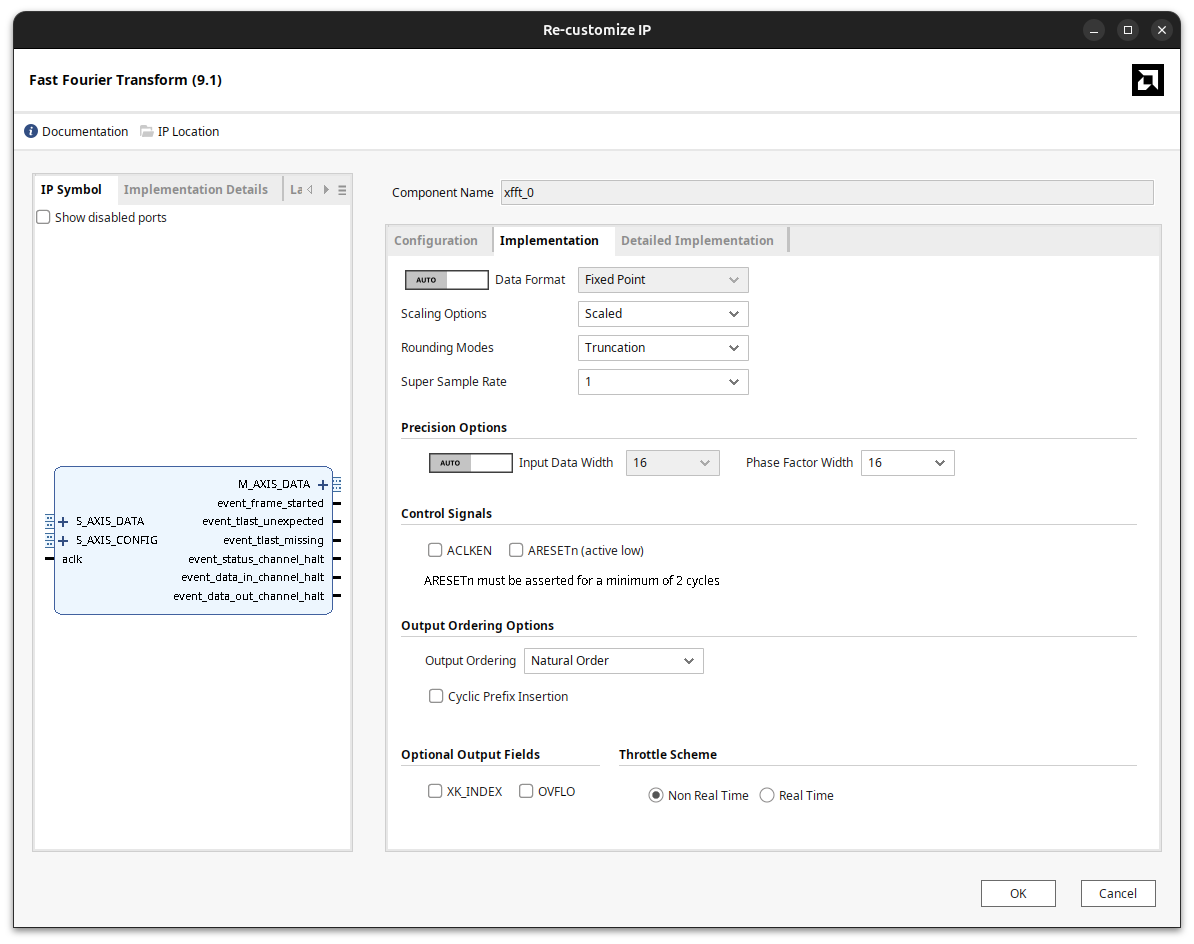Click the event_status_channel_halt port label
Viewport: 1194px width, 944px height.
coord(256,559)
